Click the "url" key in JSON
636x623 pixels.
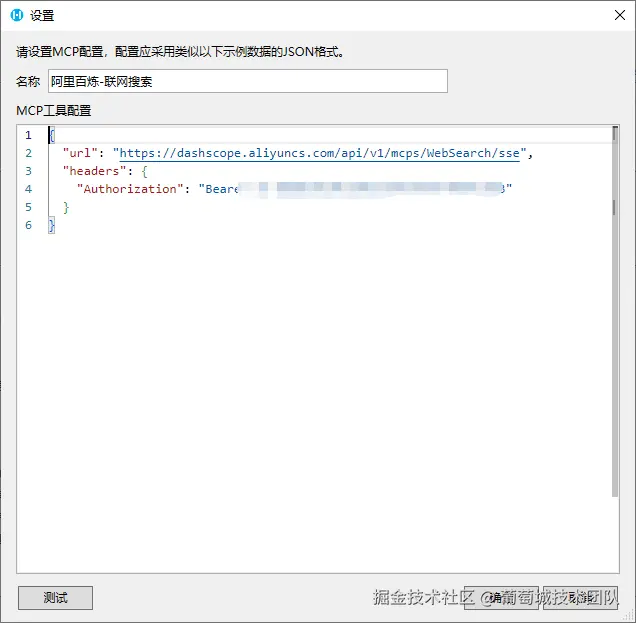(80, 153)
